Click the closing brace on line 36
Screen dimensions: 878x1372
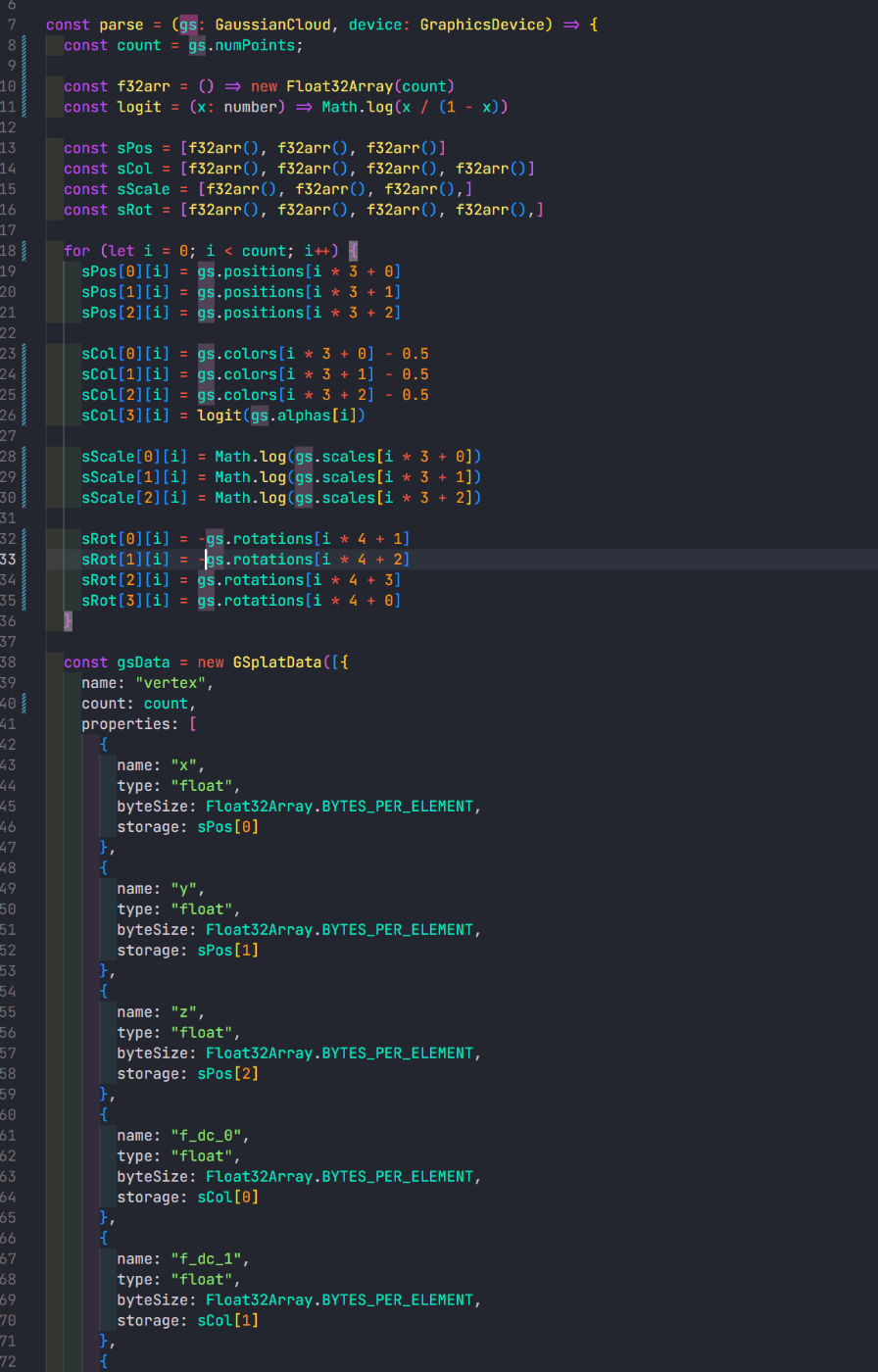pyautogui.click(x=68, y=621)
